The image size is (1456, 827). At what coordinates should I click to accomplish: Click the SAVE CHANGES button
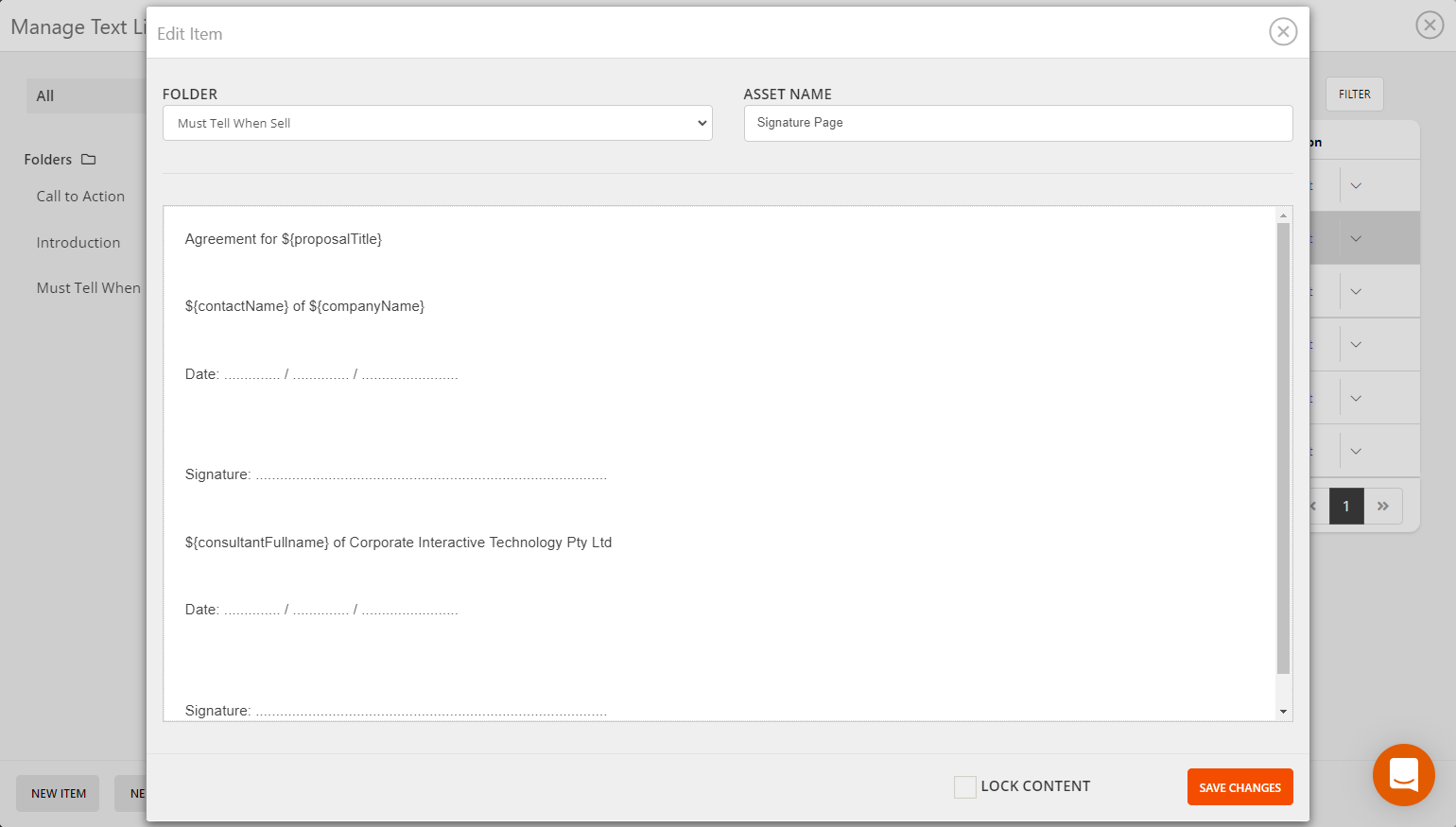[1239, 786]
